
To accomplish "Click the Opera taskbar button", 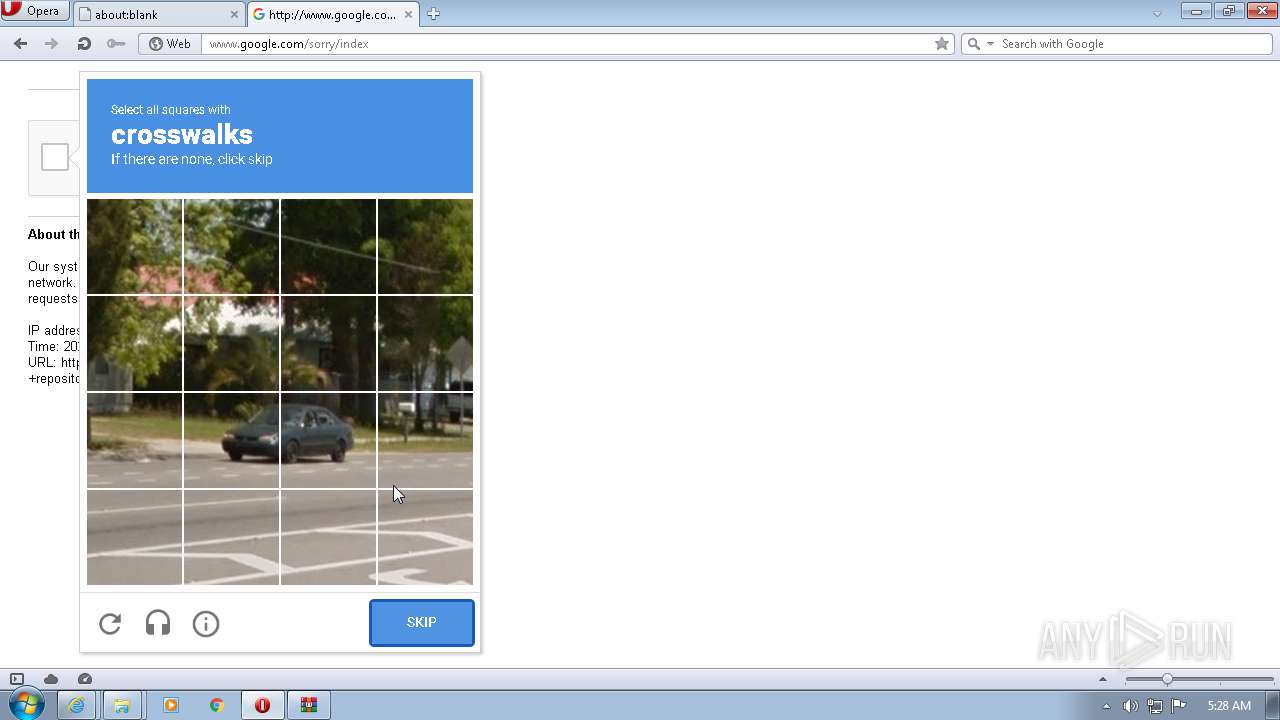I will [263, 705].
